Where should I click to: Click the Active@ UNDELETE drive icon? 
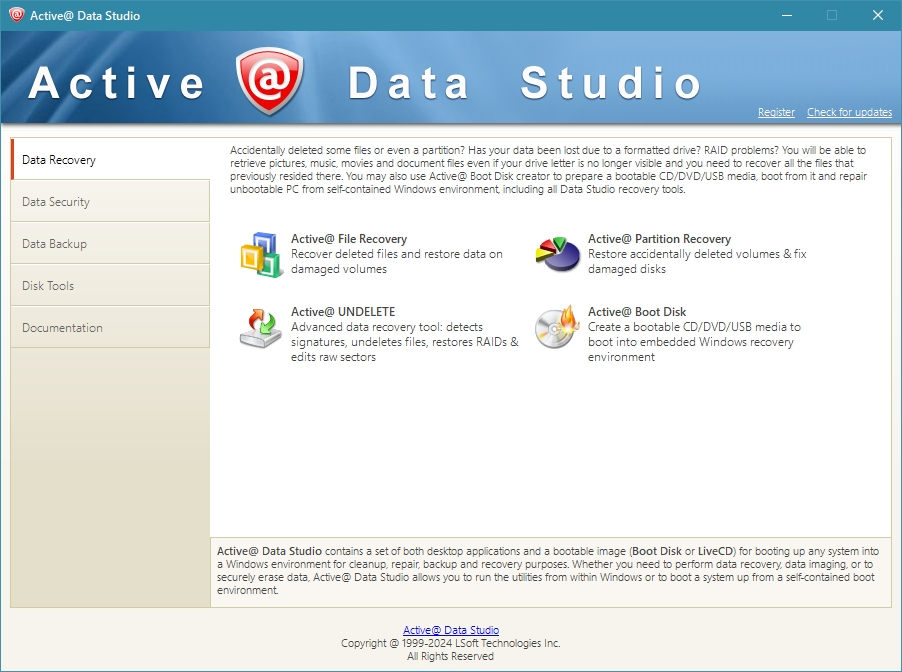click(261, 327)
